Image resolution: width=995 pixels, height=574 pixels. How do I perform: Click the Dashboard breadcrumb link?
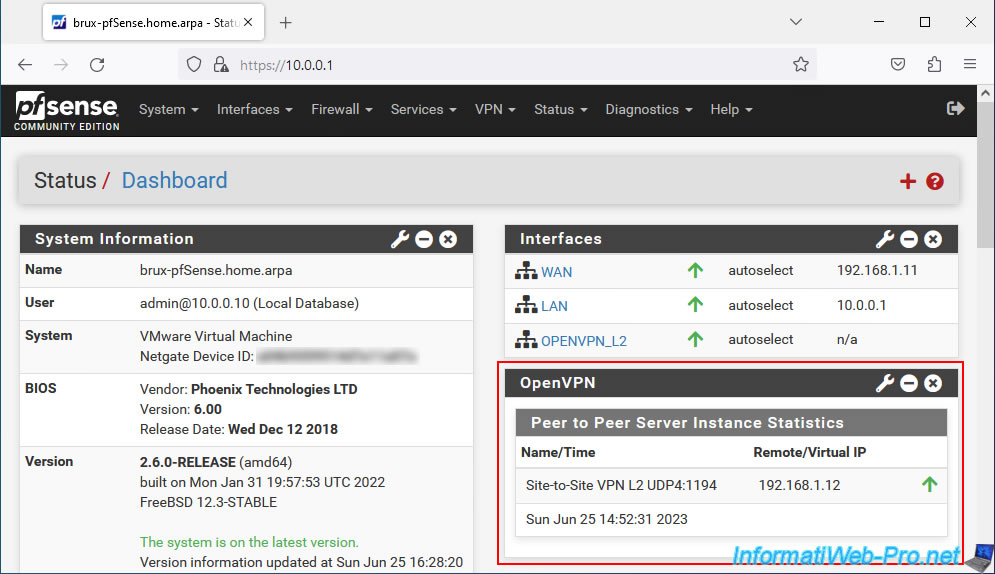[x=175, y=181]
